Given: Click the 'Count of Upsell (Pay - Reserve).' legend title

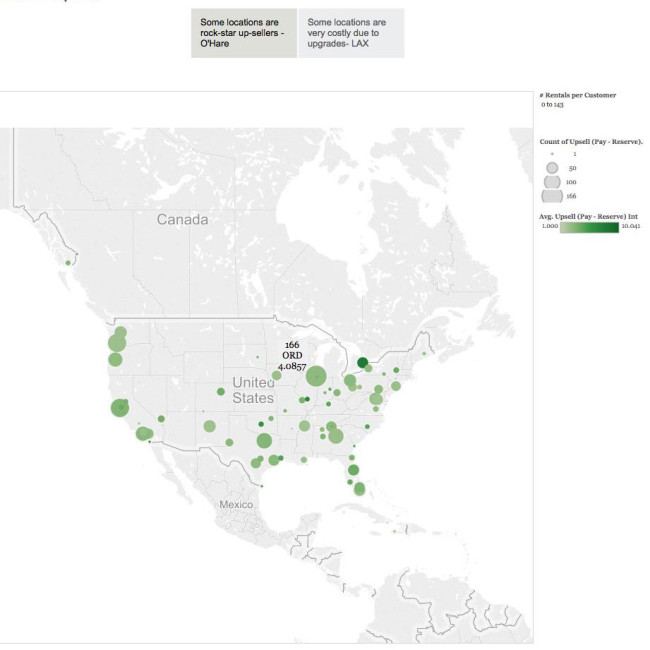Looking at the screenshot, I should coord(591,141).
